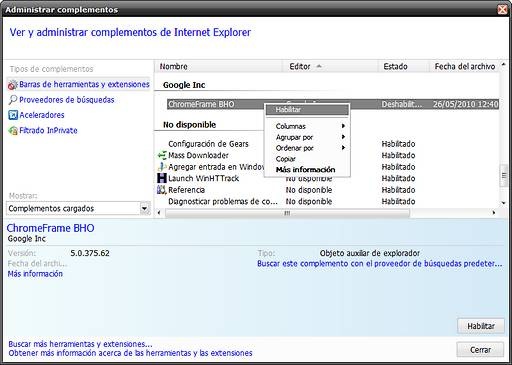The image size is (512, 365).
Task: Select the ChromeFrame BHO row
Action: click(x=333, y=104)
